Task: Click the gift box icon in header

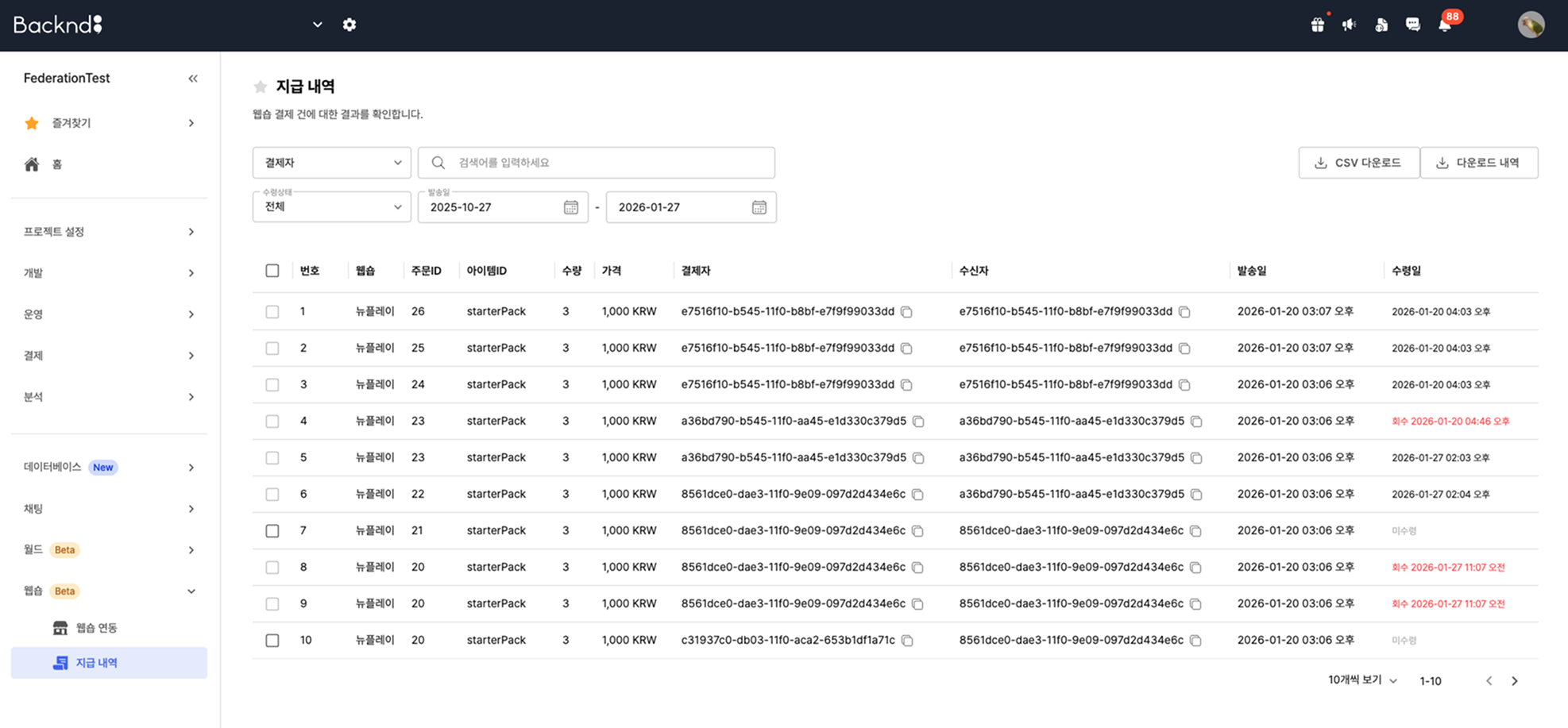Action: pos(1318,25)
